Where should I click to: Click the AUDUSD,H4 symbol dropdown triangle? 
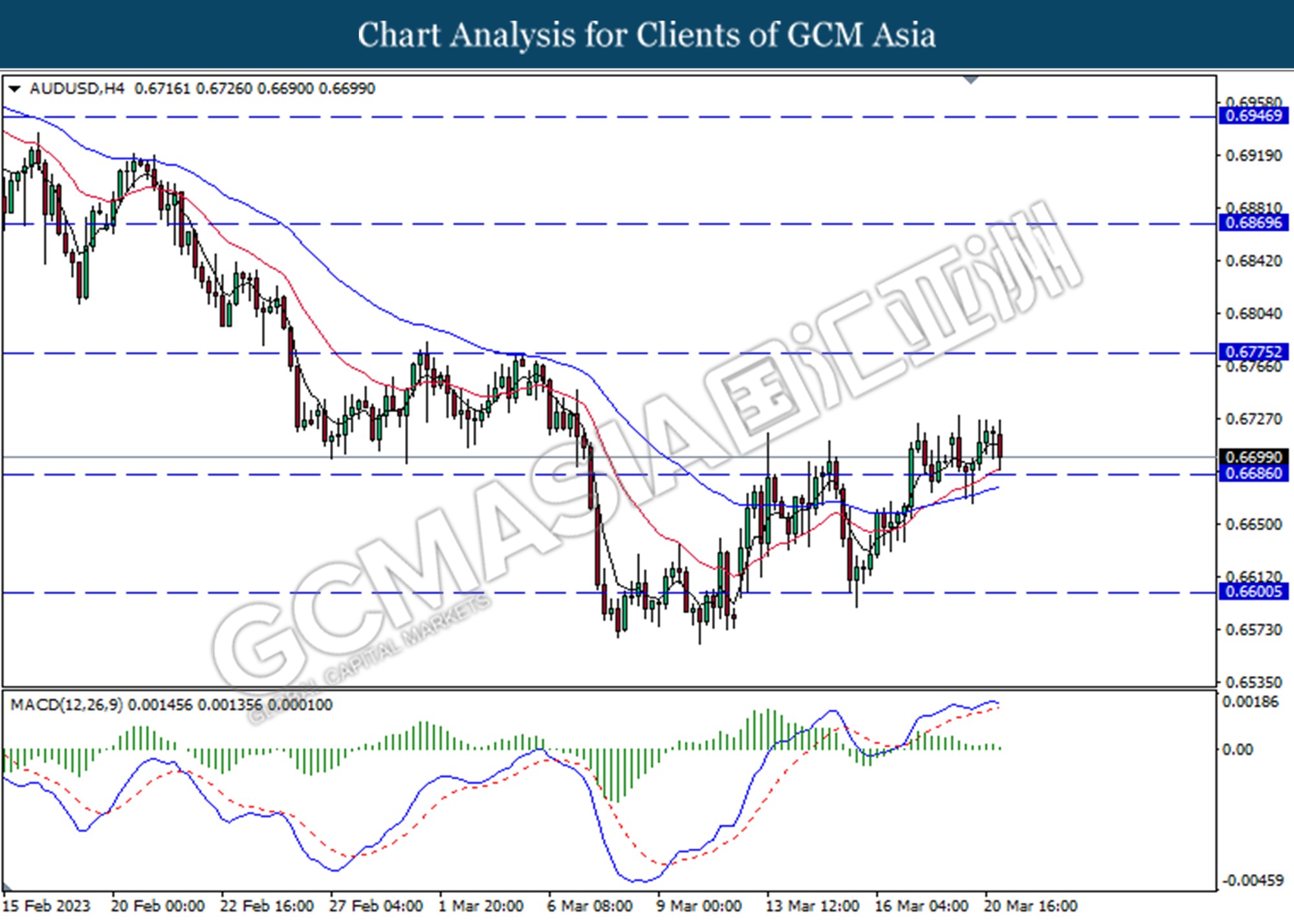point(14,89)
